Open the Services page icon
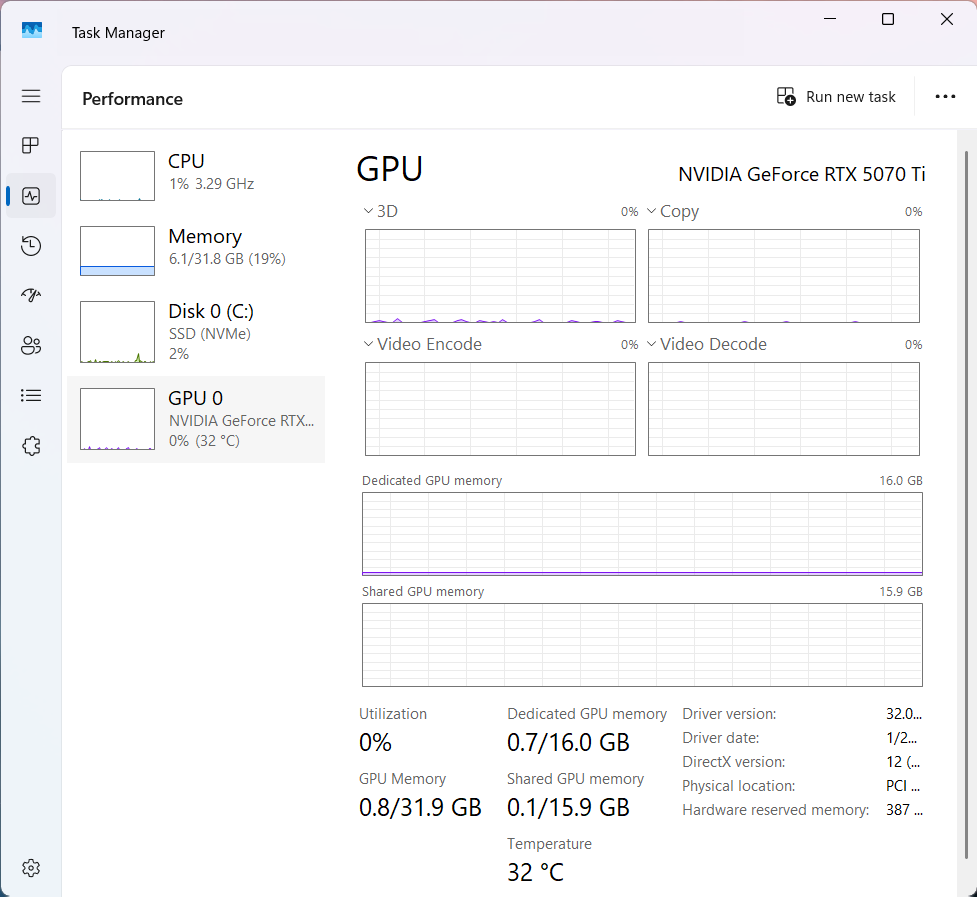The image size is (977, 897). (x=31, y=446)
